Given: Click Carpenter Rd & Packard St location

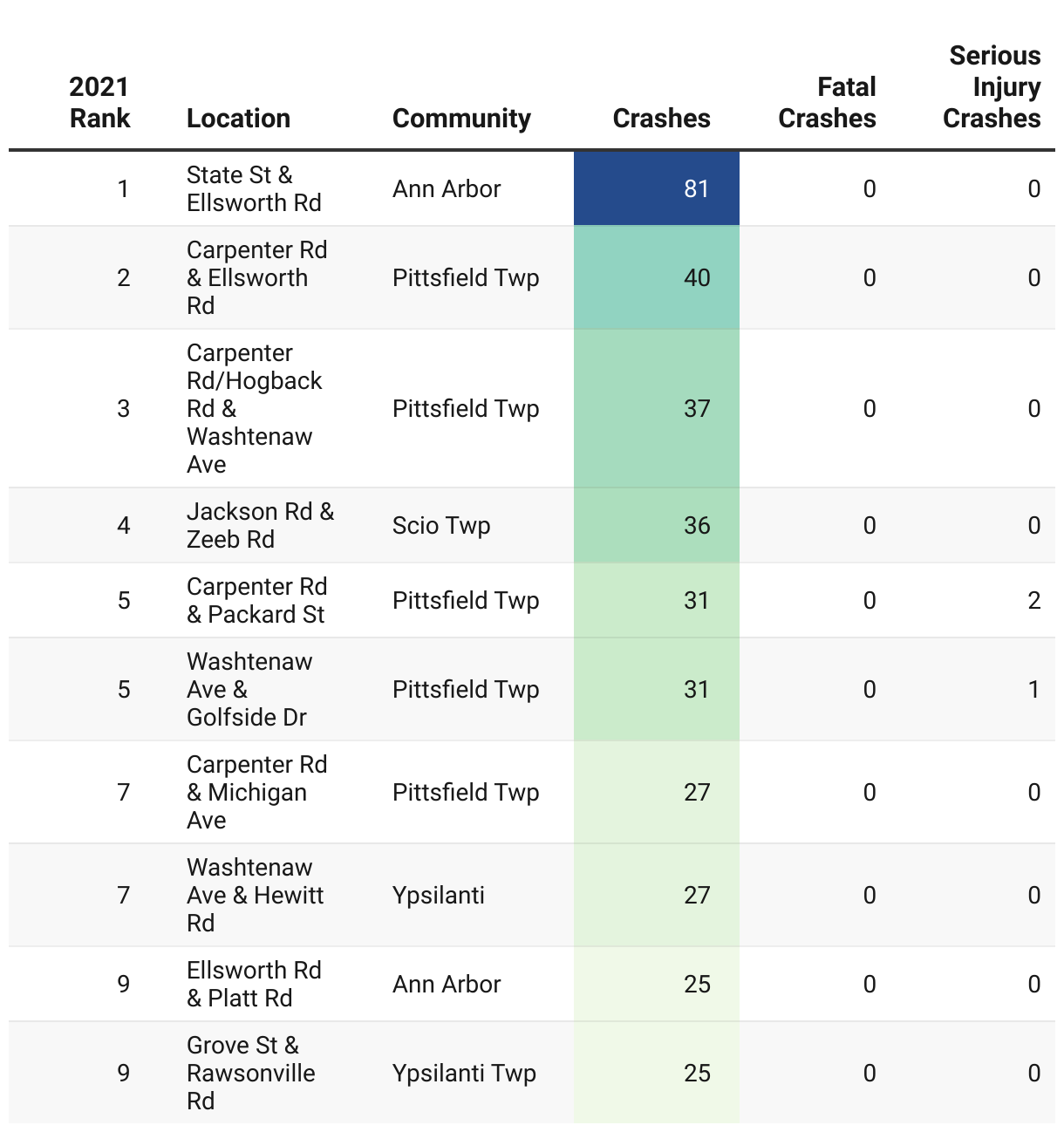Looking at the screenshot, I should pos(257,600).
